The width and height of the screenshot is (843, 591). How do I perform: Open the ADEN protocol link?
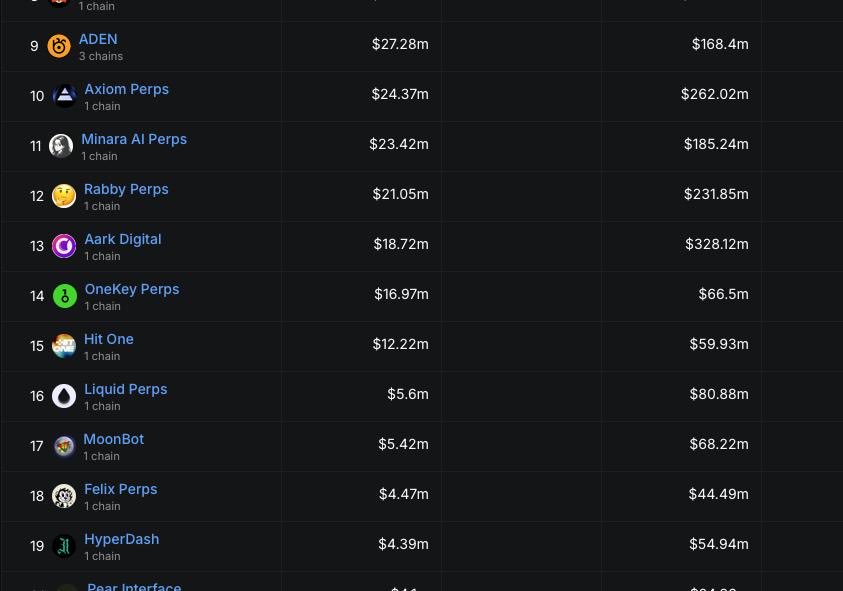click(98, 39)
